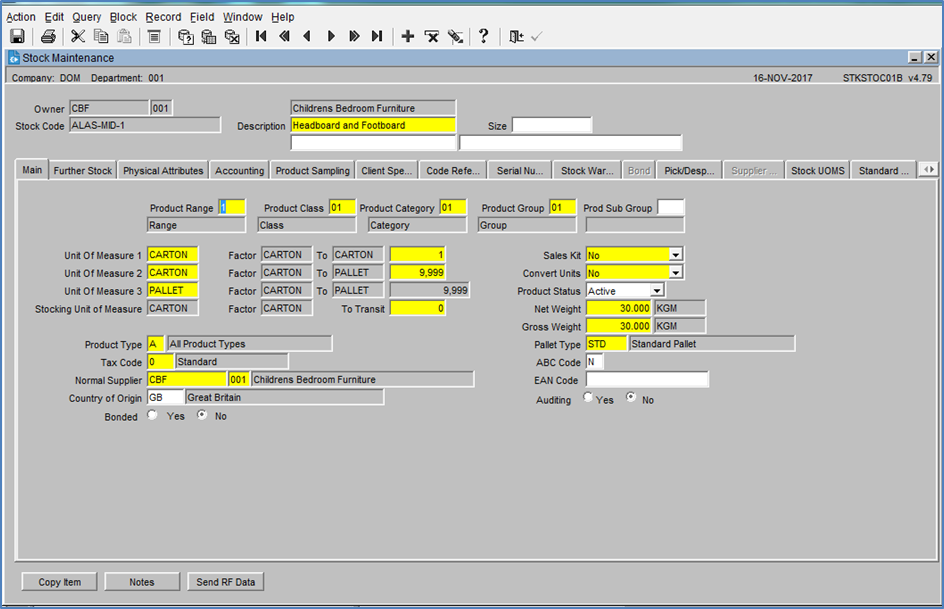The width and height of the screenshot is (944, 609).
Task: Click the Notes button
Action: click(142, 582)
